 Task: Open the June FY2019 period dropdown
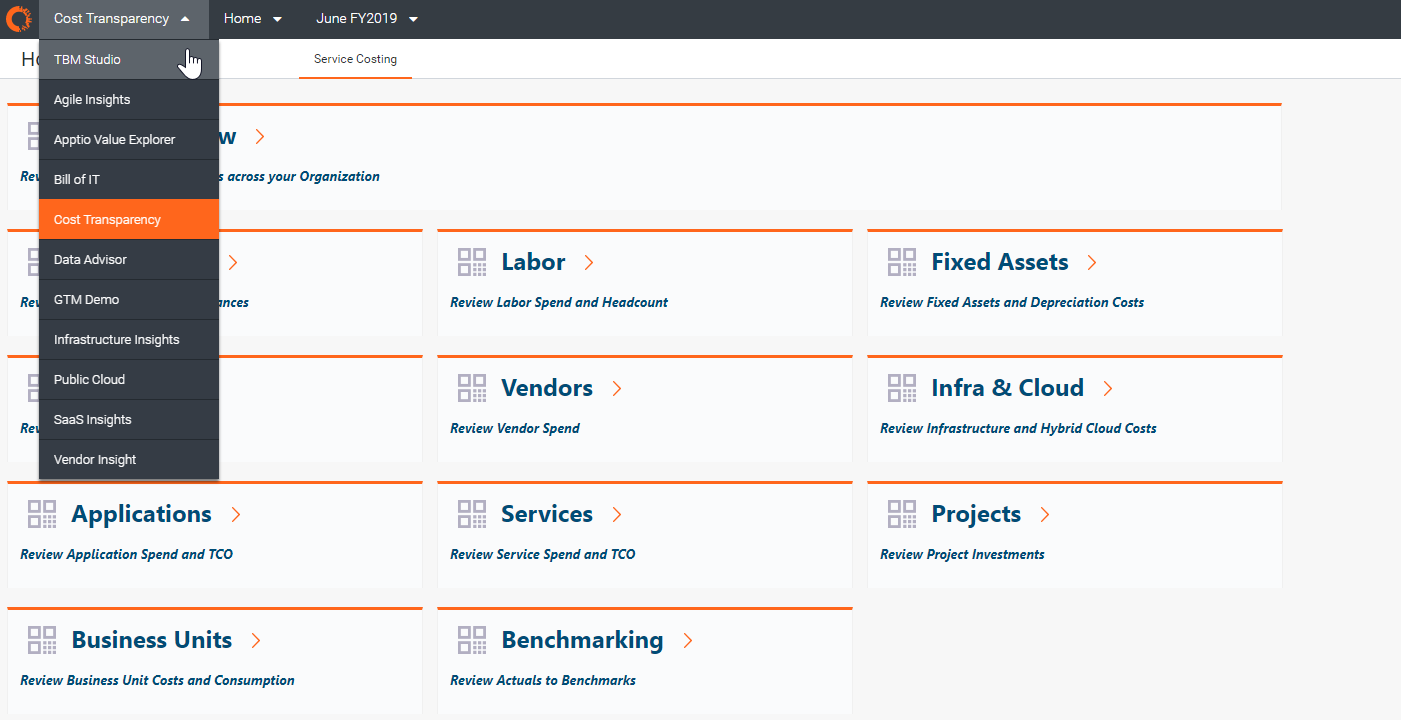point(366,19)
